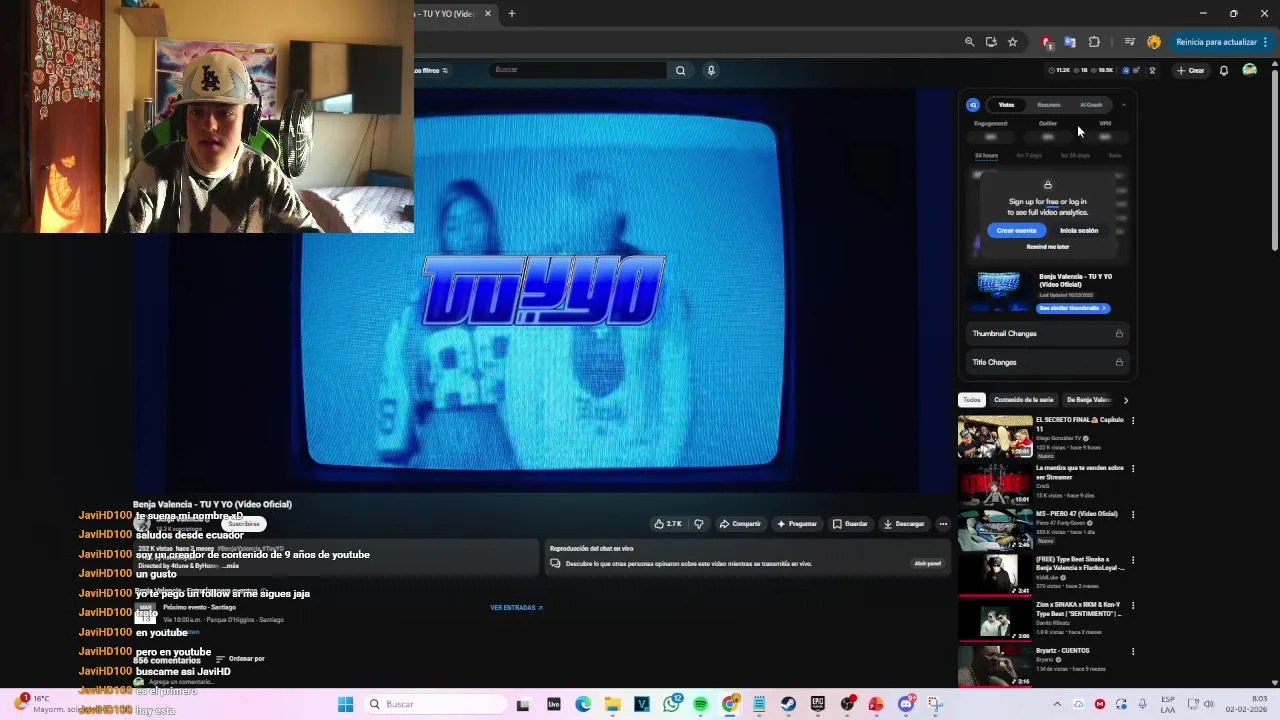Switch to the Vistas tab in vidIQ
This screenshot has height=720, width=1280.
[x=1006, y=104]
